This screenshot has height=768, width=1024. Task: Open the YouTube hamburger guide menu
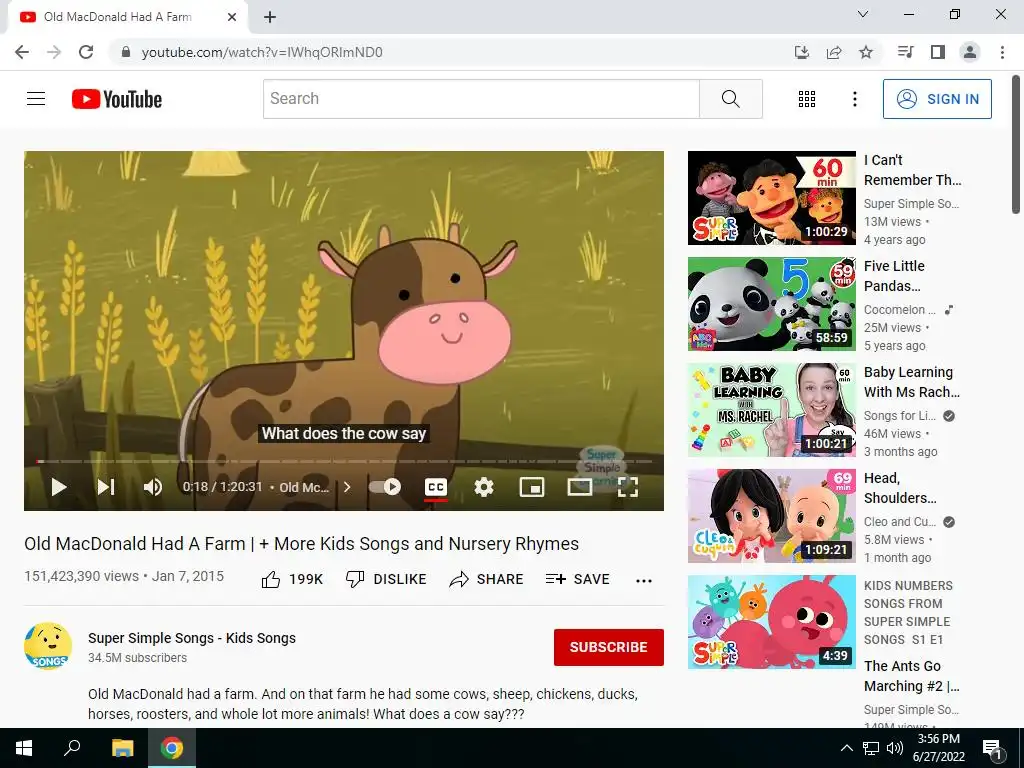[x=36, y=99]
